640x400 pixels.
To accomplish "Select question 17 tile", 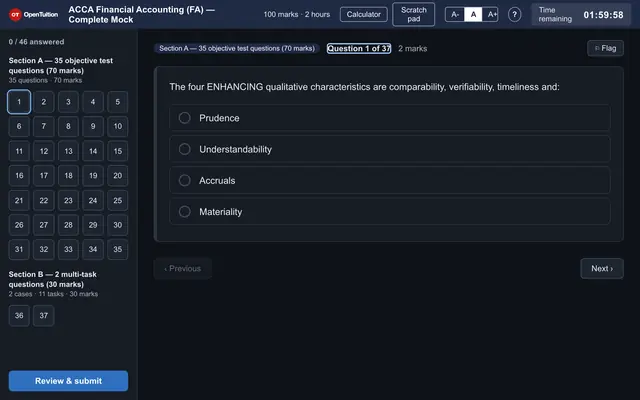I will click(x=44, y=176).
